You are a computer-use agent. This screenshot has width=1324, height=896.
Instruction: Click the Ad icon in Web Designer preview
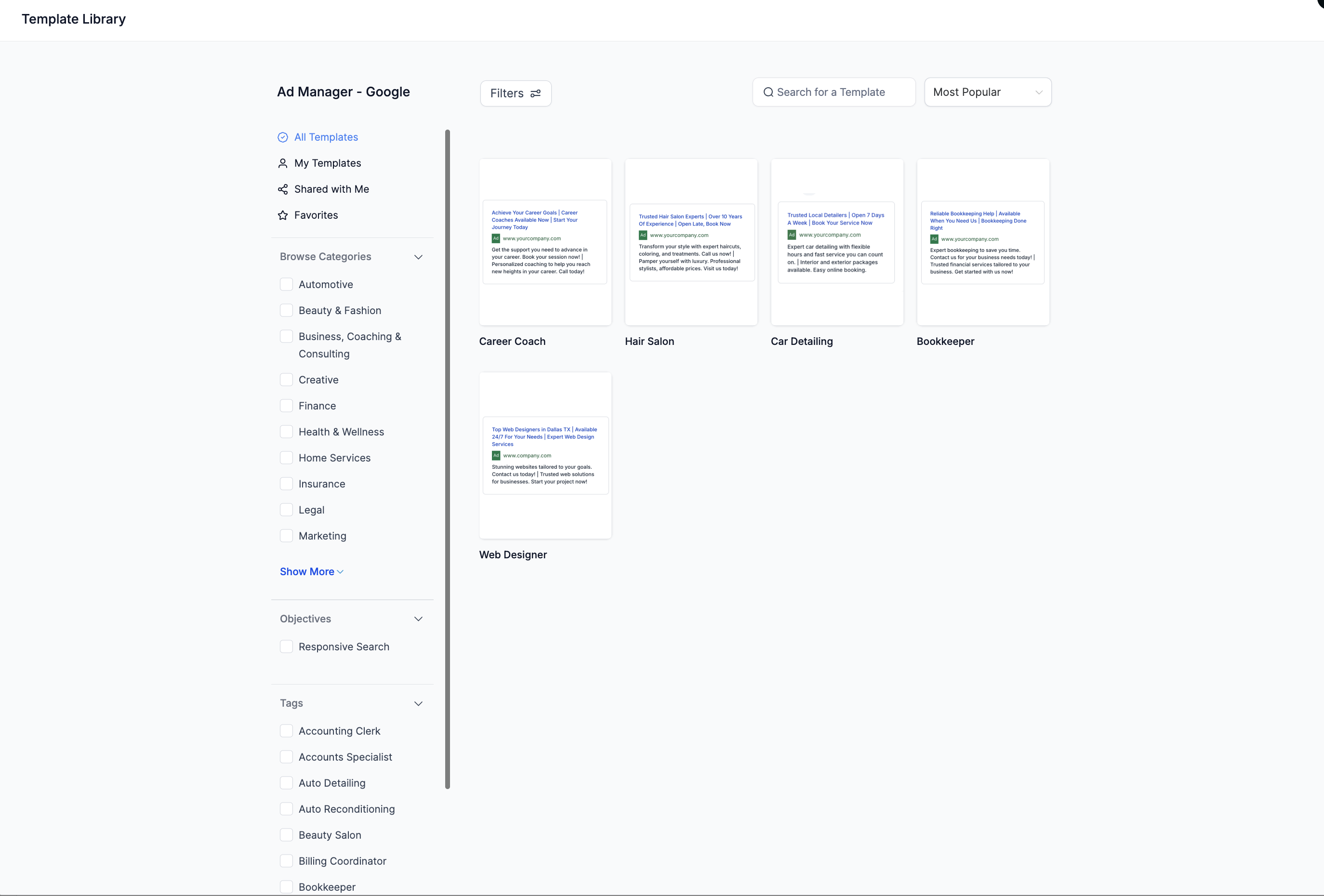[x=496, y=456]
